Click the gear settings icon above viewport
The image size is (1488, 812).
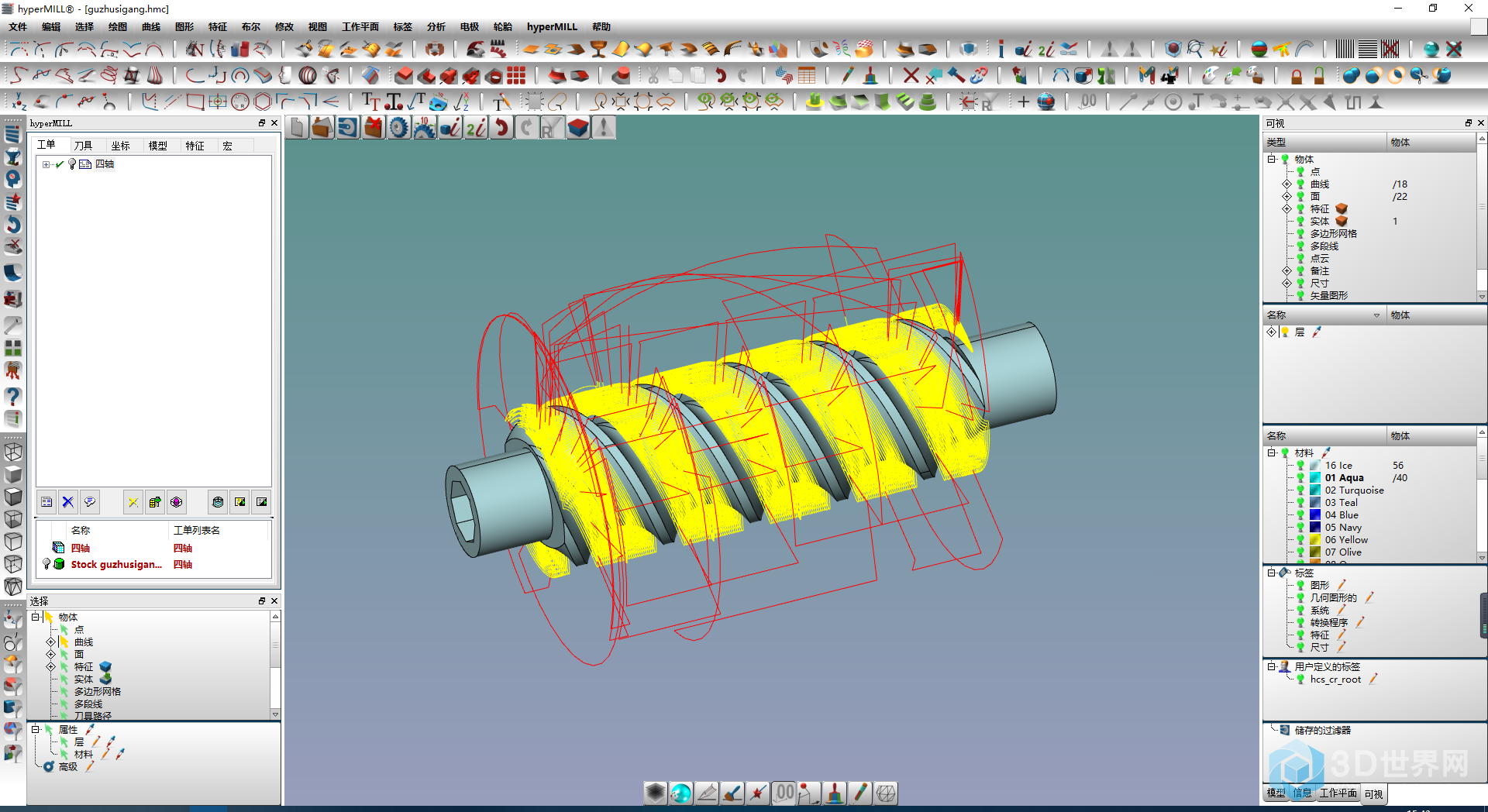point(398,128)
